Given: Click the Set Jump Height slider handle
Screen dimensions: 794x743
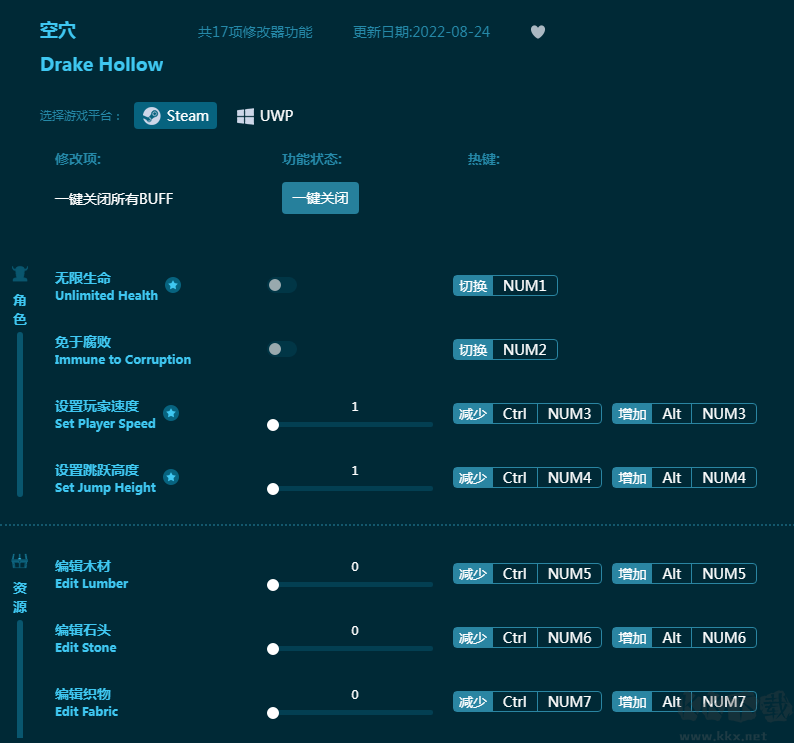Looking at the screenshot, I should click(x=273, y=489).
